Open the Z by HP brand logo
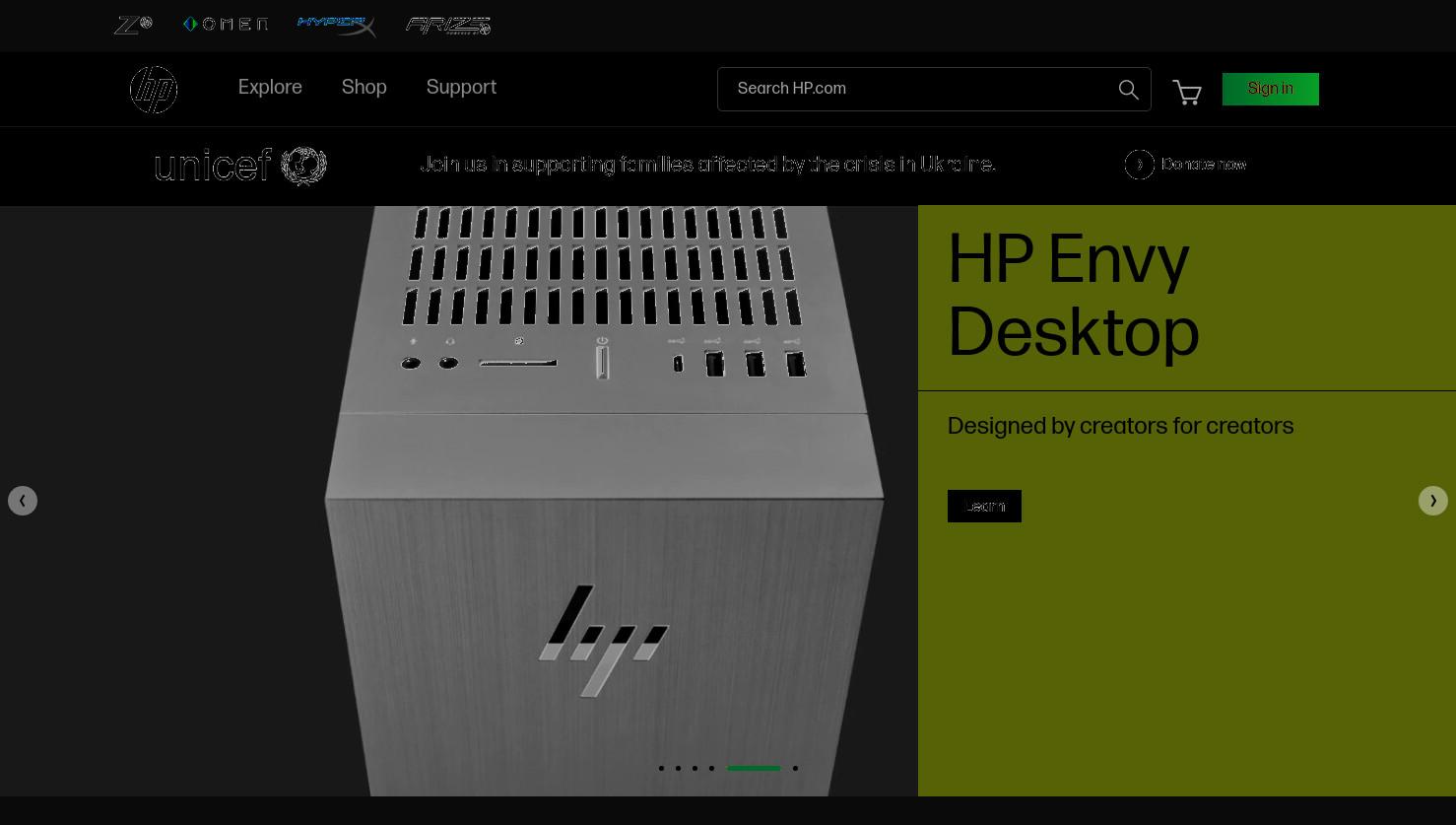Image resolution: width=1456 pixels, height=825 pixels. tap(133, 25)
